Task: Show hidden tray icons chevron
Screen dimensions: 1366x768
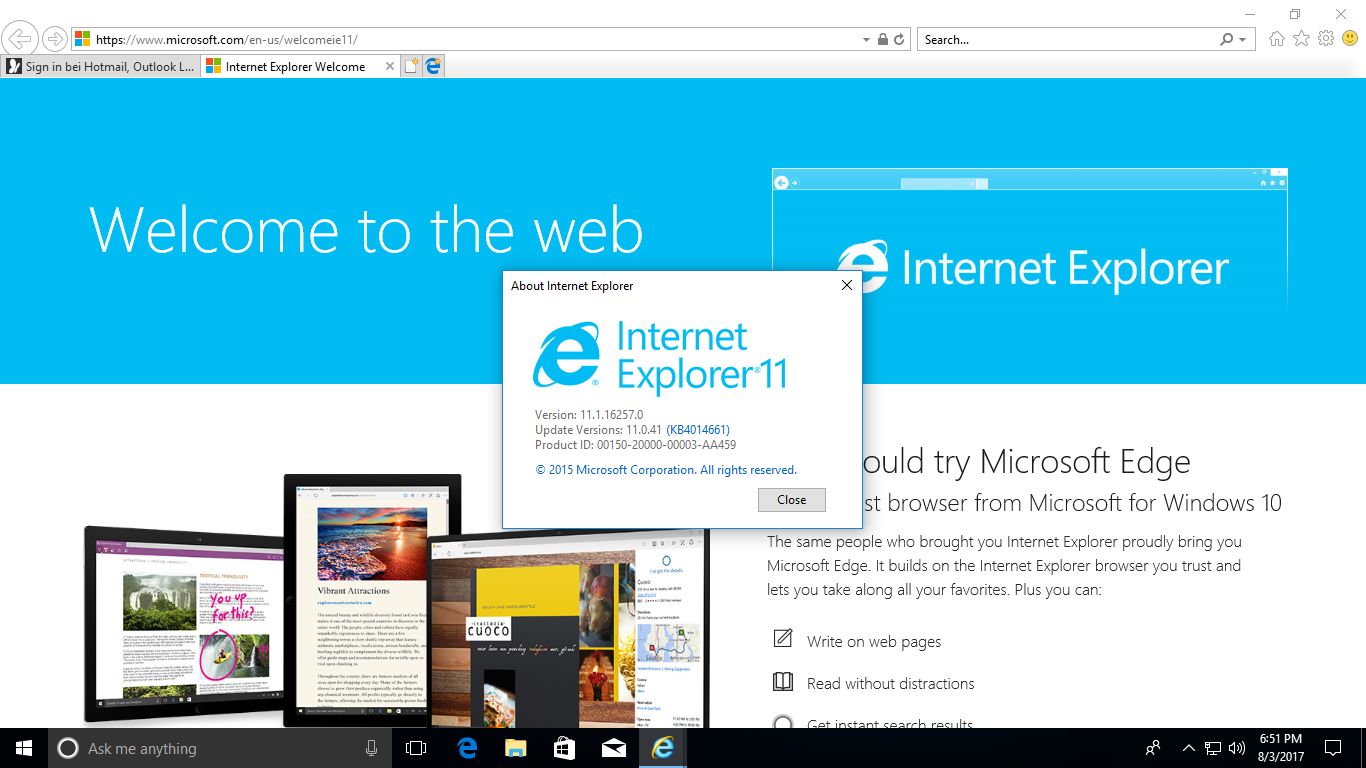Action: 1189,748
